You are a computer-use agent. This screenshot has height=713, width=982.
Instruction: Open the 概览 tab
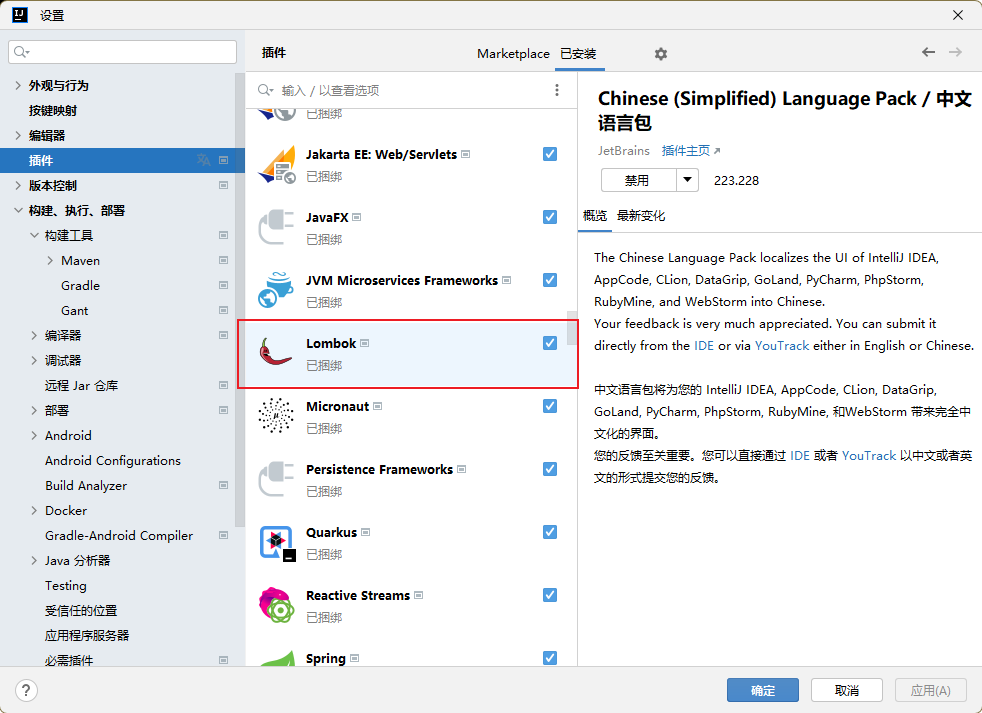tap(595, 216)
